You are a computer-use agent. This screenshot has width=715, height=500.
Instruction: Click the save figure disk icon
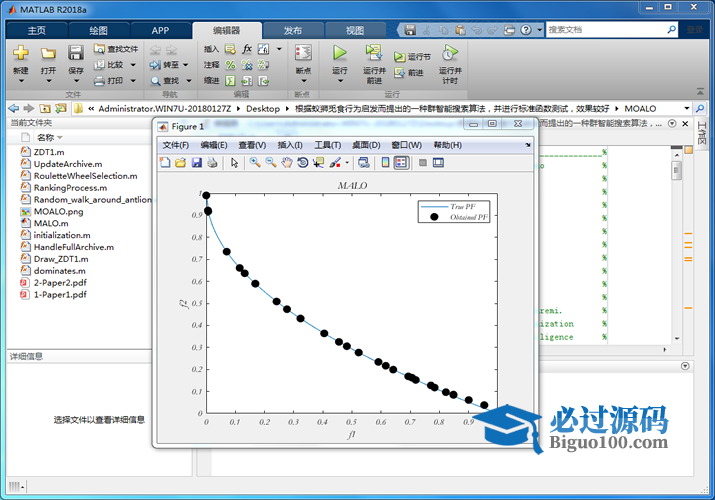(x=198, y=163)
